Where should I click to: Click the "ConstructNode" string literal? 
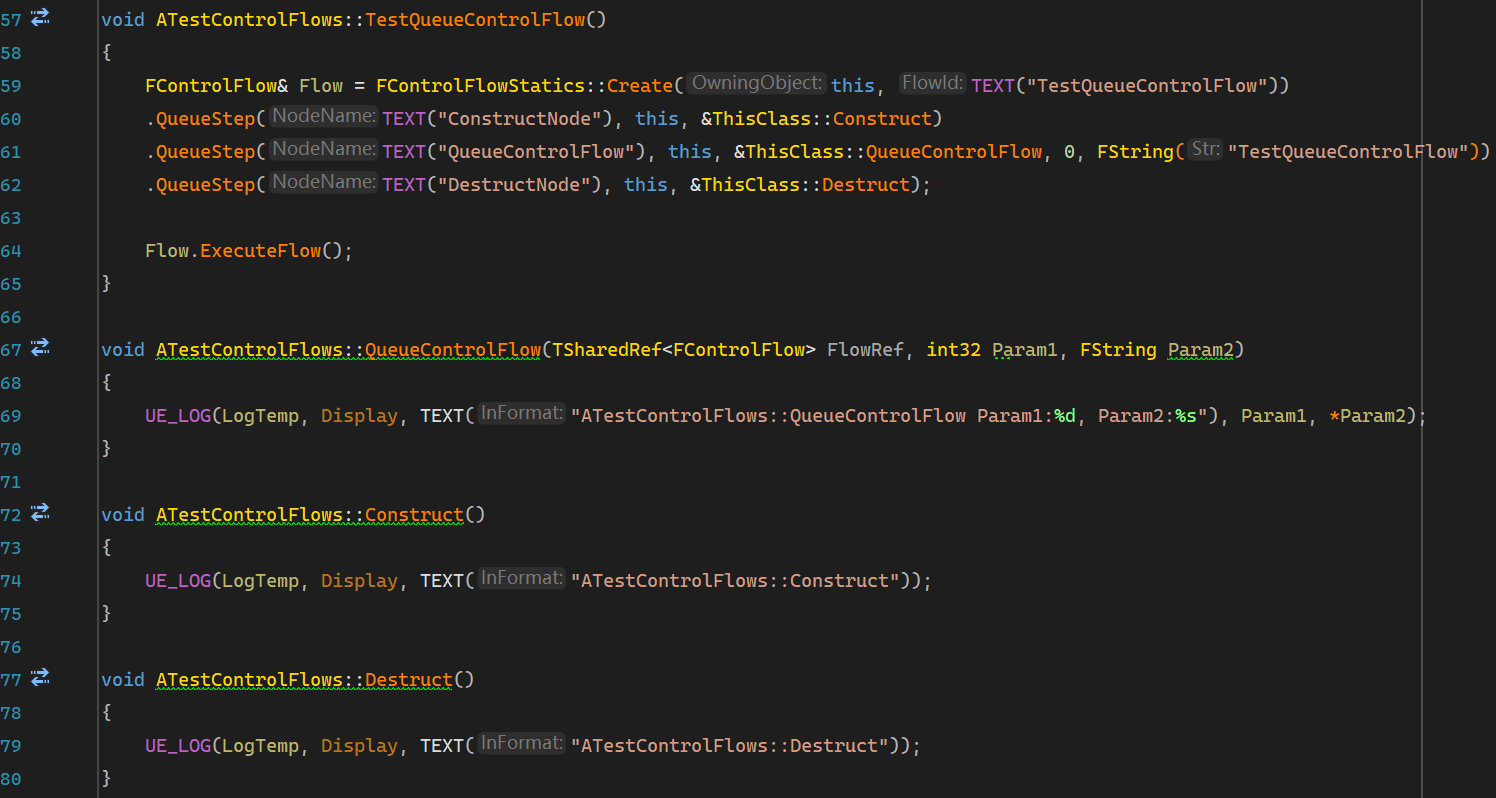pyautogui.click(x=520, y=118)
